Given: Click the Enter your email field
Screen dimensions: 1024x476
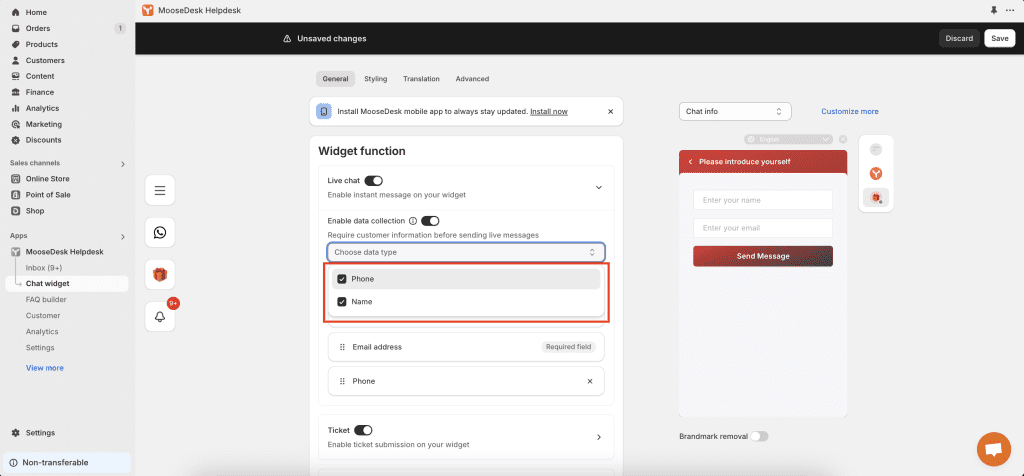Looking at the screenshot, I should click(763, 228).
